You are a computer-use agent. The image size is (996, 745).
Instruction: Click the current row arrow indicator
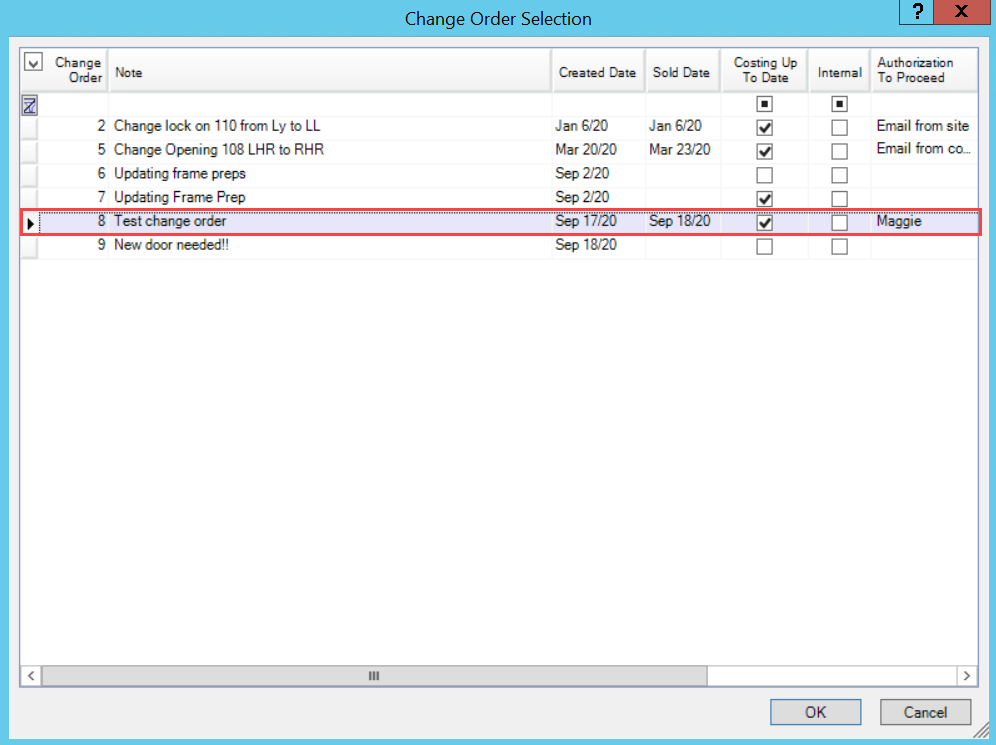coord(30,223)
